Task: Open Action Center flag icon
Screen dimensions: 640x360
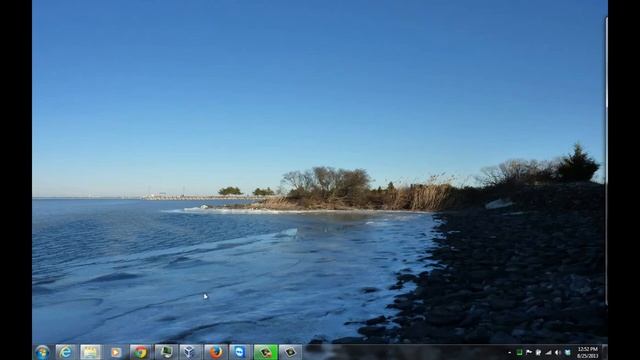Action: tap(529, 352)
